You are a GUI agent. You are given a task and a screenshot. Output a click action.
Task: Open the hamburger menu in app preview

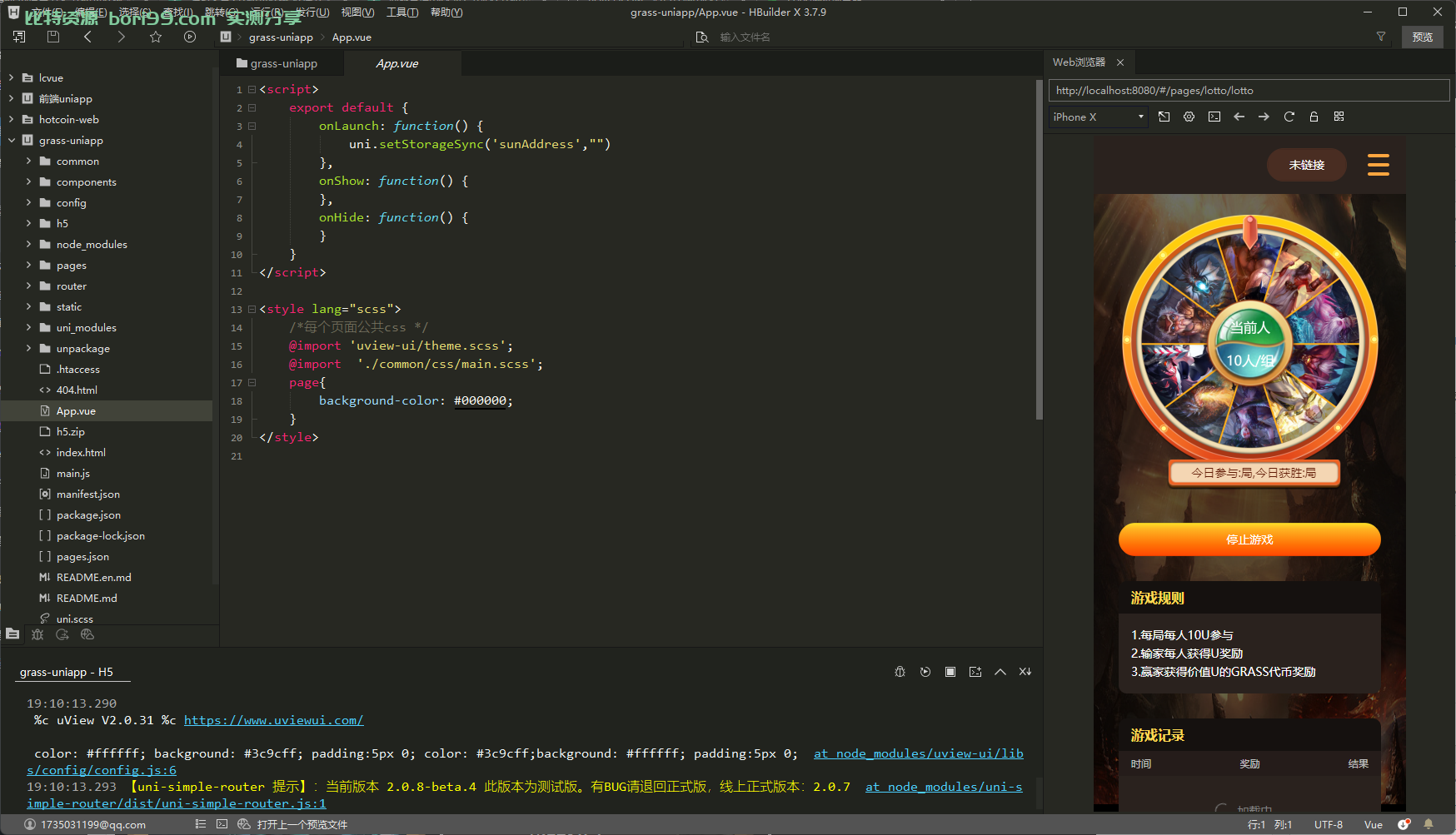pos(1379,165)
